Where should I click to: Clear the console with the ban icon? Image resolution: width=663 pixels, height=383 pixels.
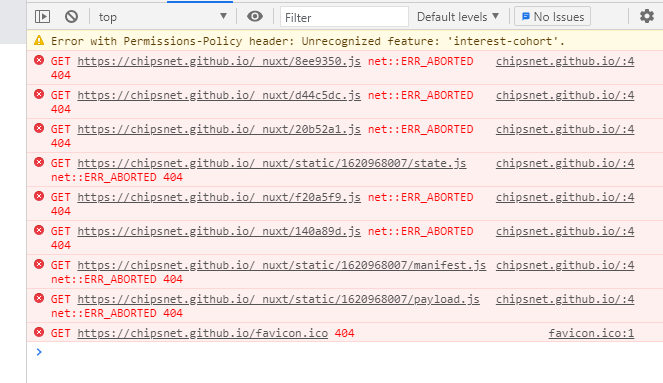click(x=71, y=16)
